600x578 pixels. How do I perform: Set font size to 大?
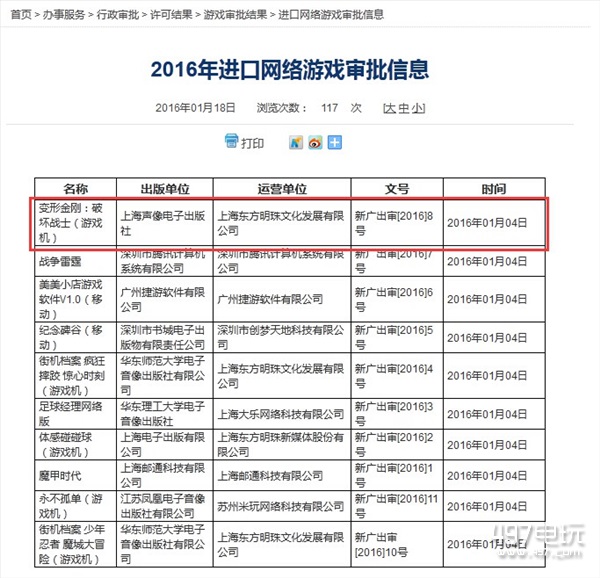[390, 108]
